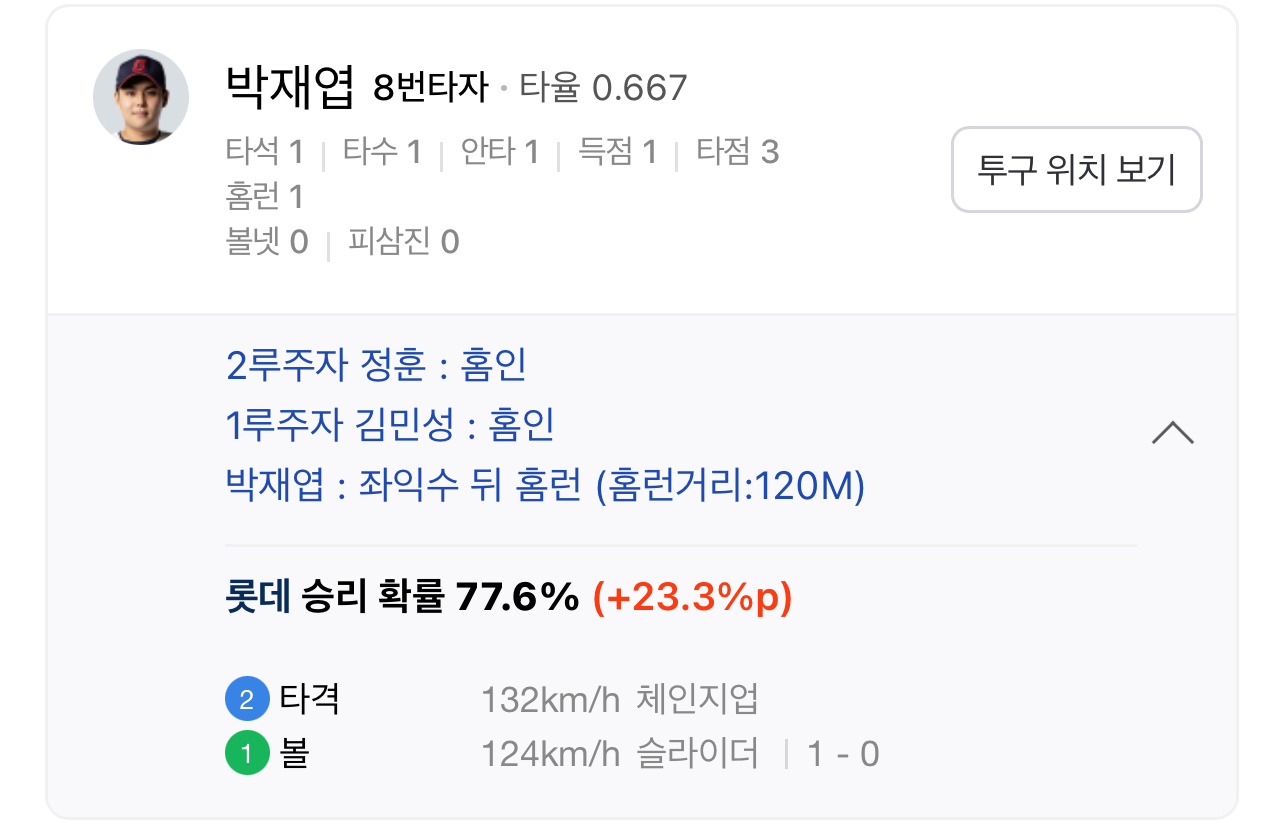Click the 1 - 0 ball count

[843, 754]
